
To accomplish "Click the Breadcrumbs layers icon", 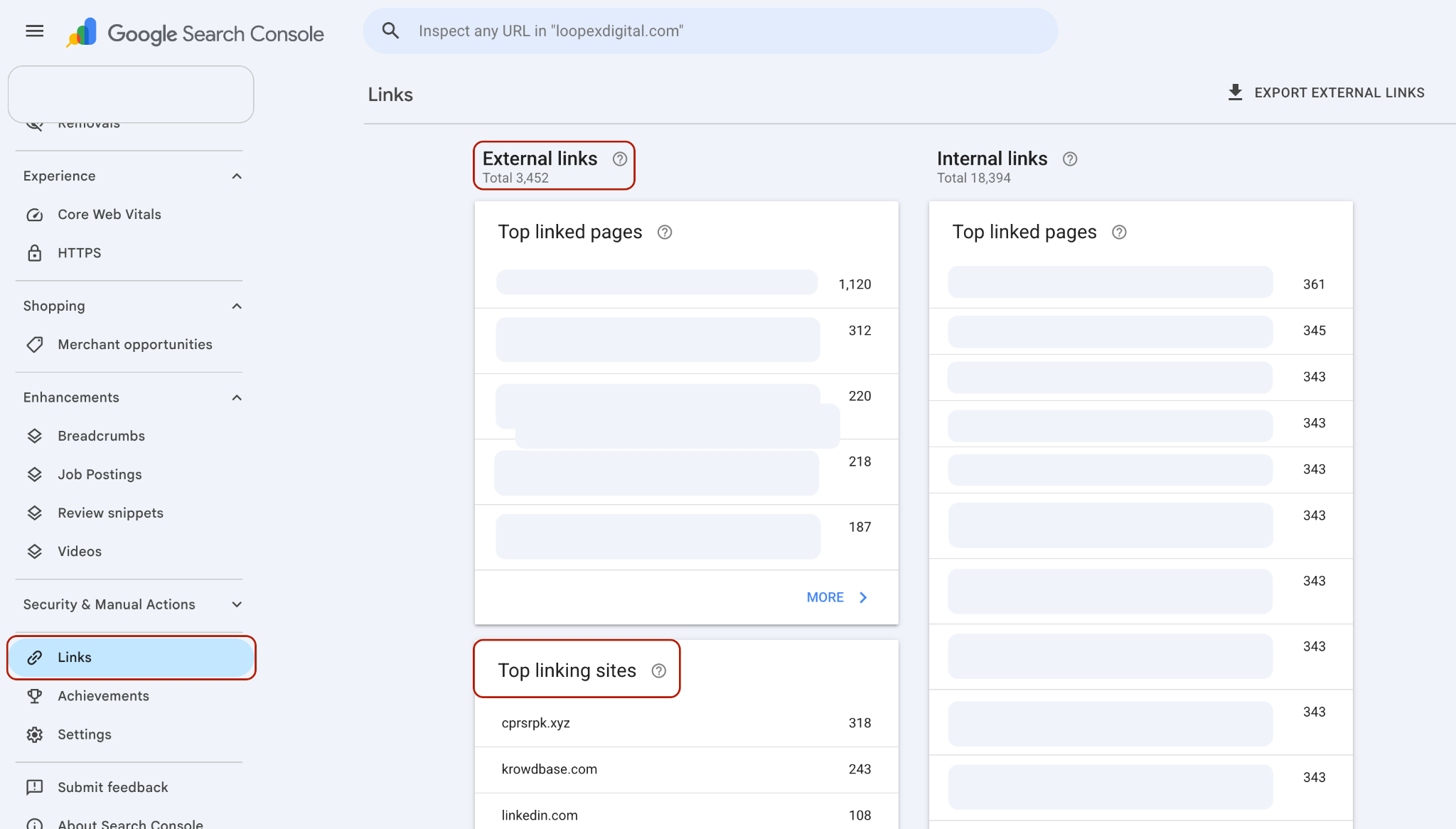I will 34,436.
